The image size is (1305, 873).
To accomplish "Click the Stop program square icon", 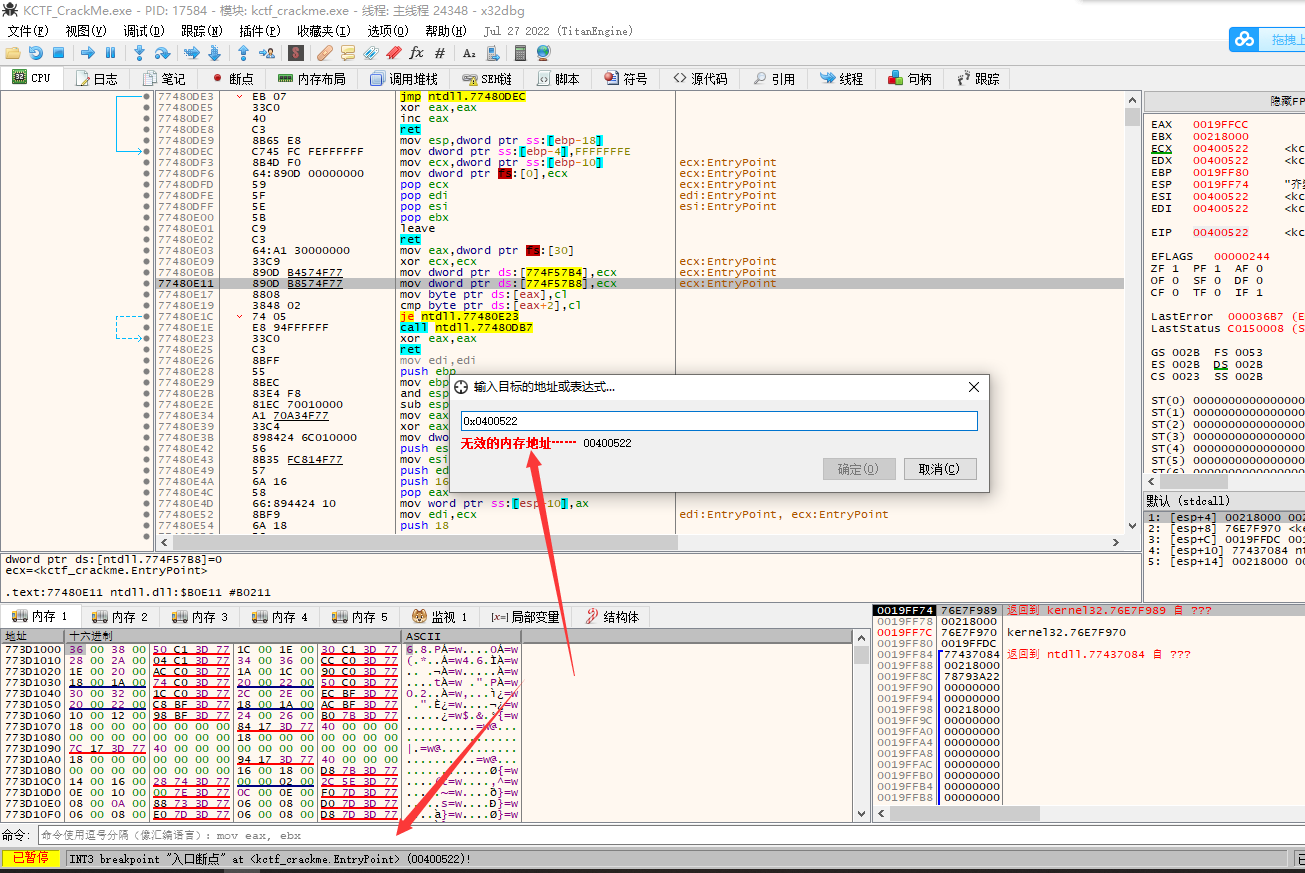I will coord(58,52).
